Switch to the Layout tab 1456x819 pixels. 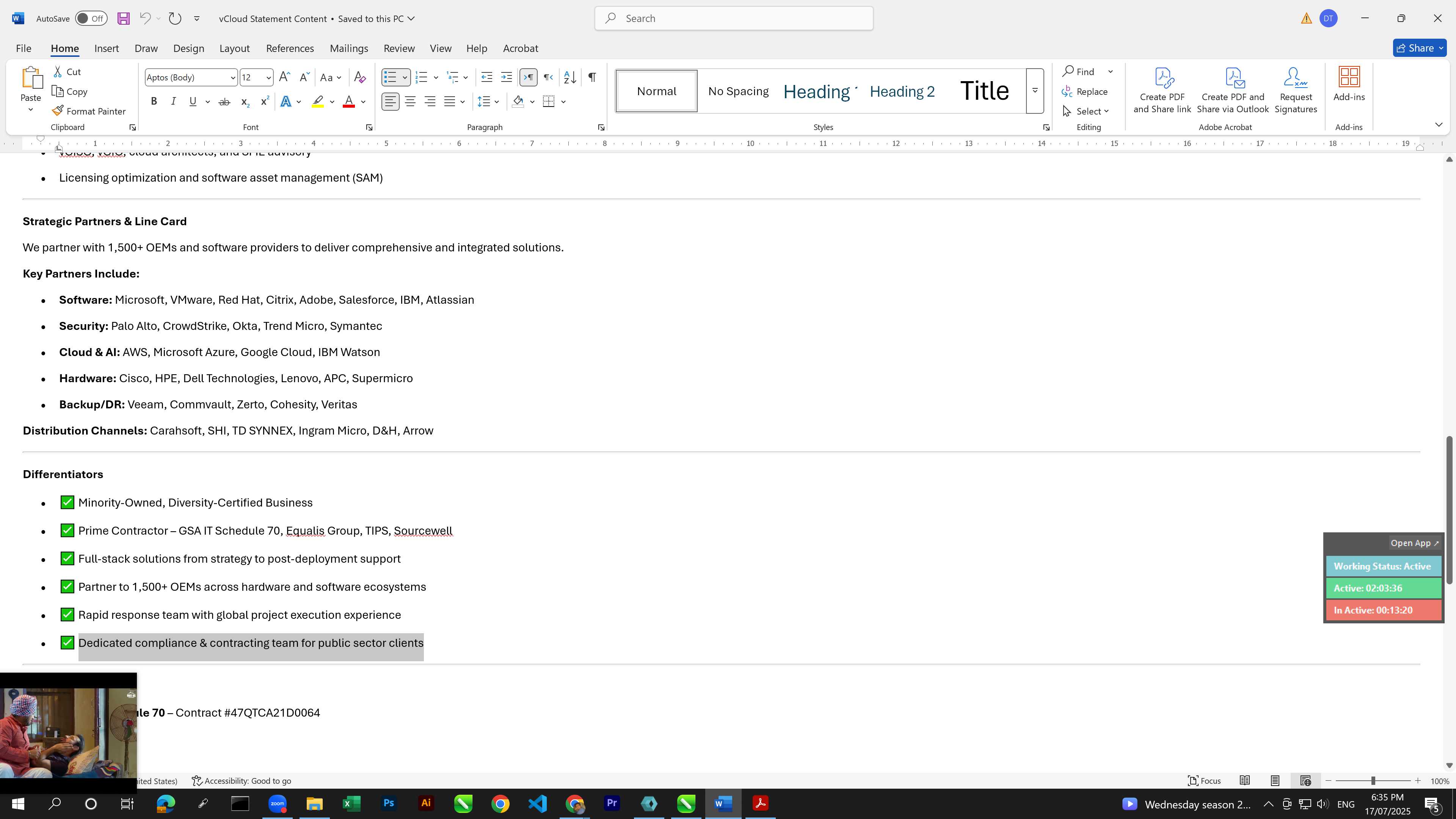[234, 49]
